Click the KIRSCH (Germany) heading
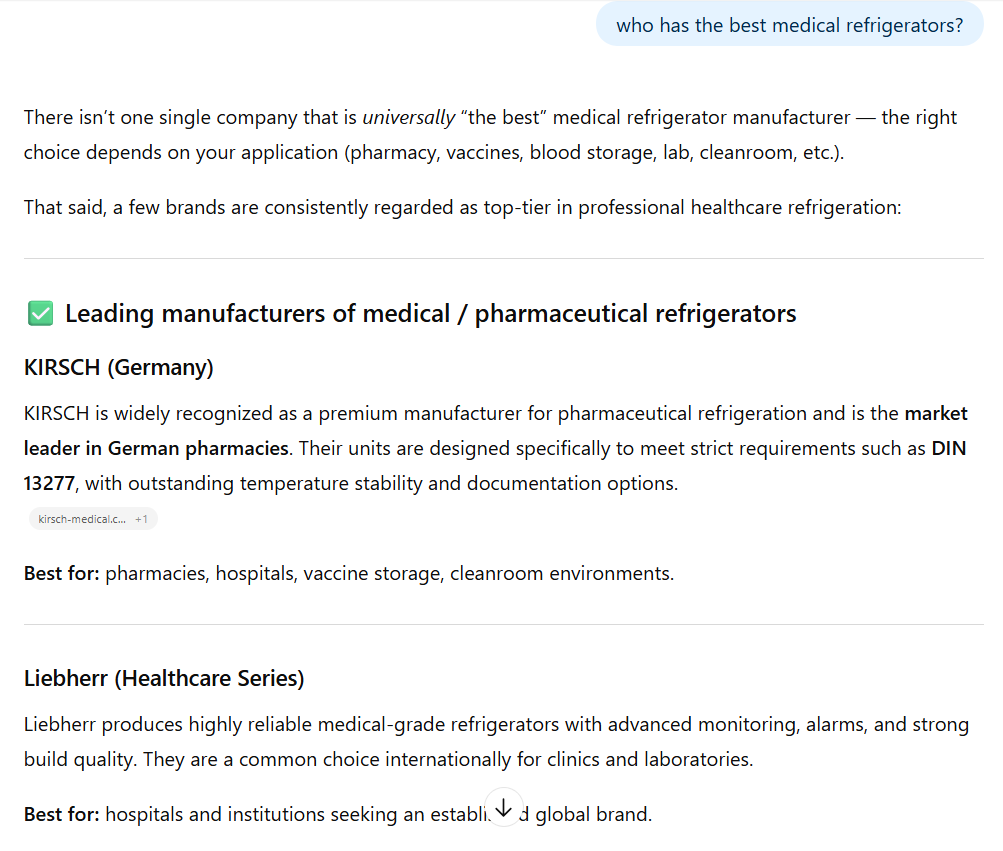The width and height of the screenshot is (1003, 851). click(119, 367)
